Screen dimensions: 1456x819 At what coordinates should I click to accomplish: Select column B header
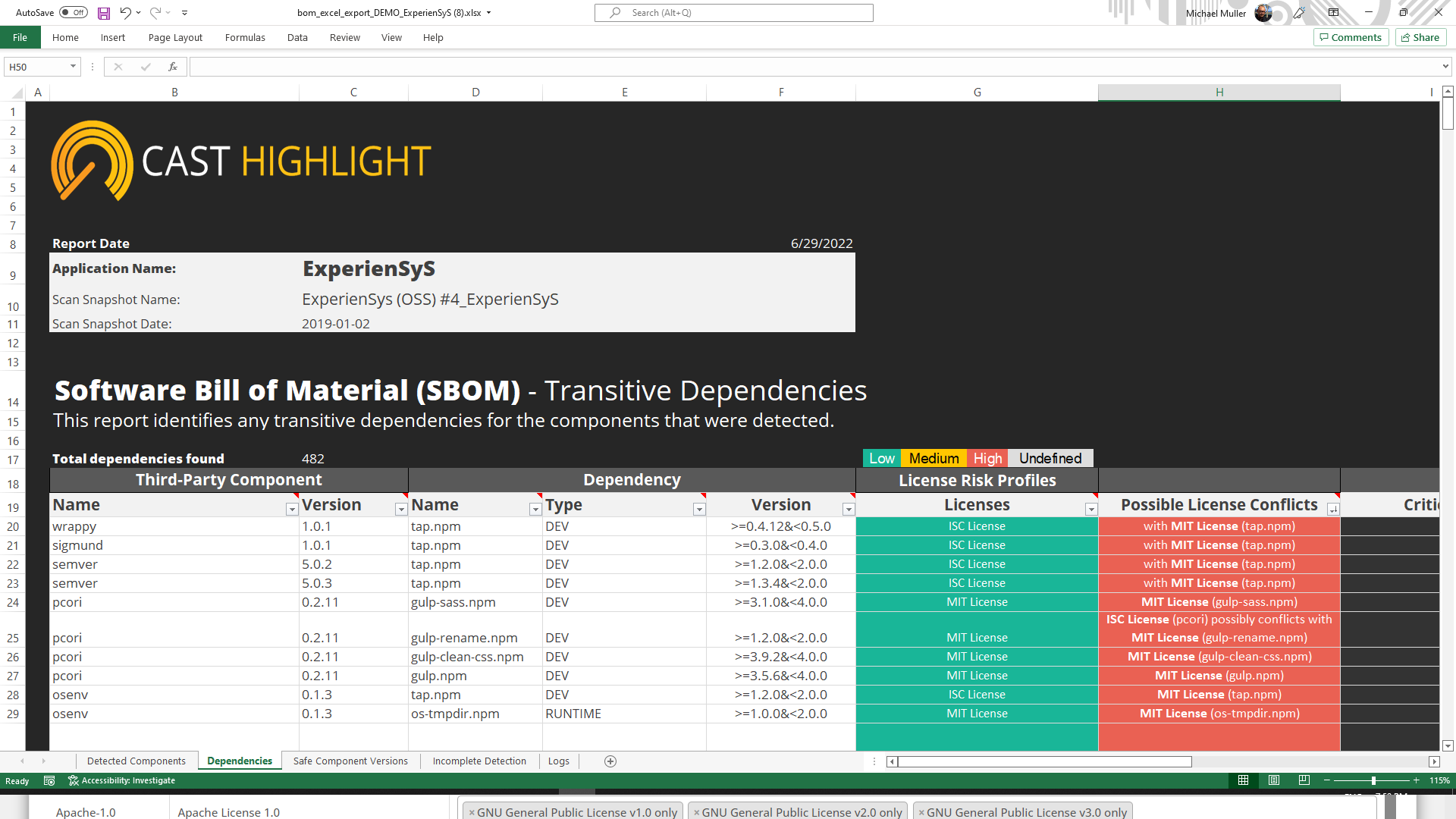[x=174, y=93]
